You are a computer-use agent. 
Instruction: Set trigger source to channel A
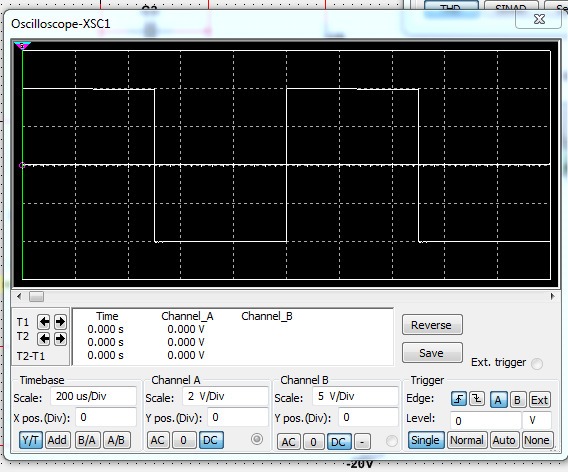click(498, 400)
